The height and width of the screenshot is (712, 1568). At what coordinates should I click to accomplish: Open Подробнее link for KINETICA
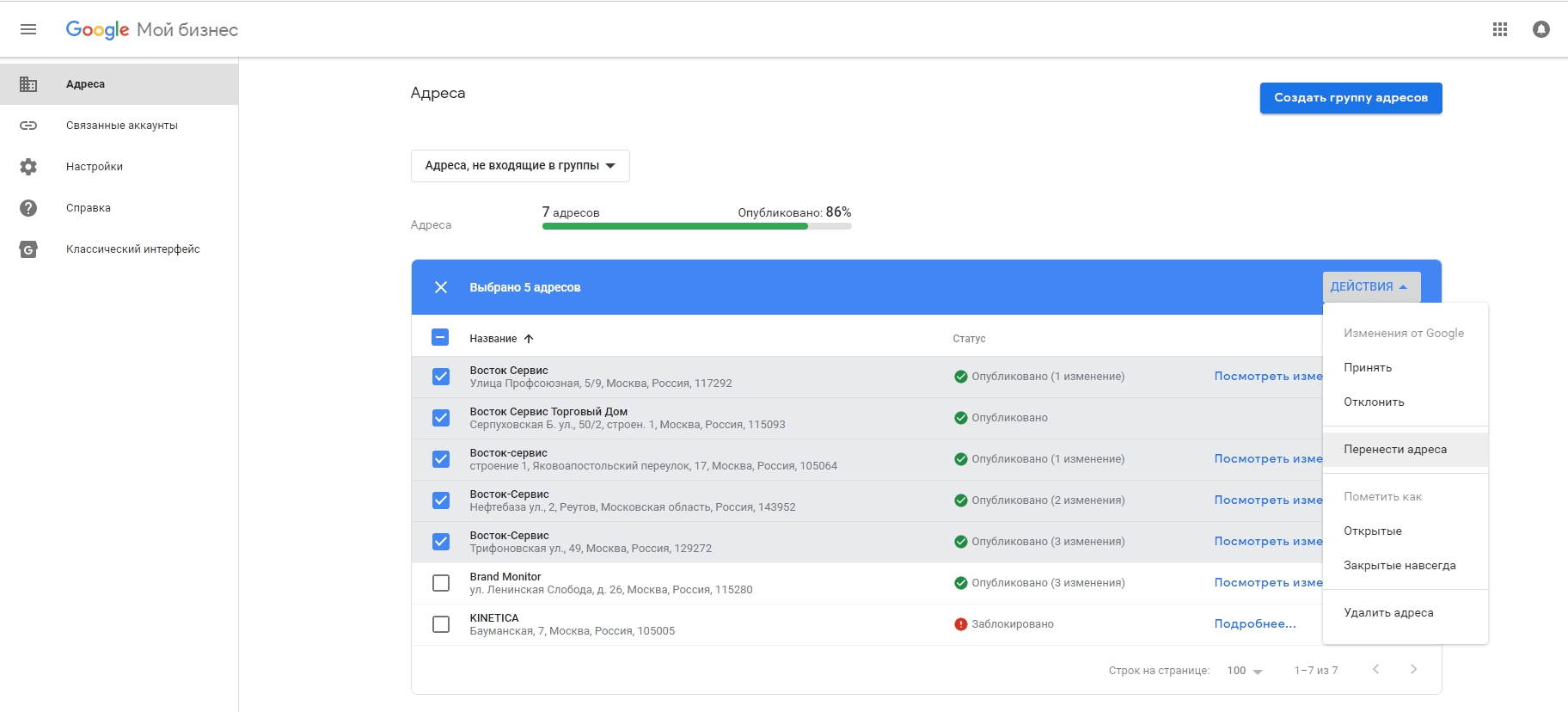[x=1254, y=624]
